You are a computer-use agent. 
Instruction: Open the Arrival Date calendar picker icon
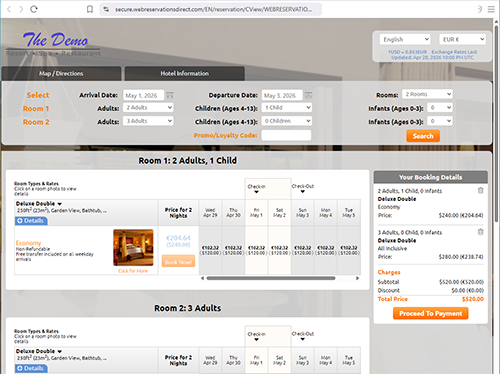click(170, 95)
